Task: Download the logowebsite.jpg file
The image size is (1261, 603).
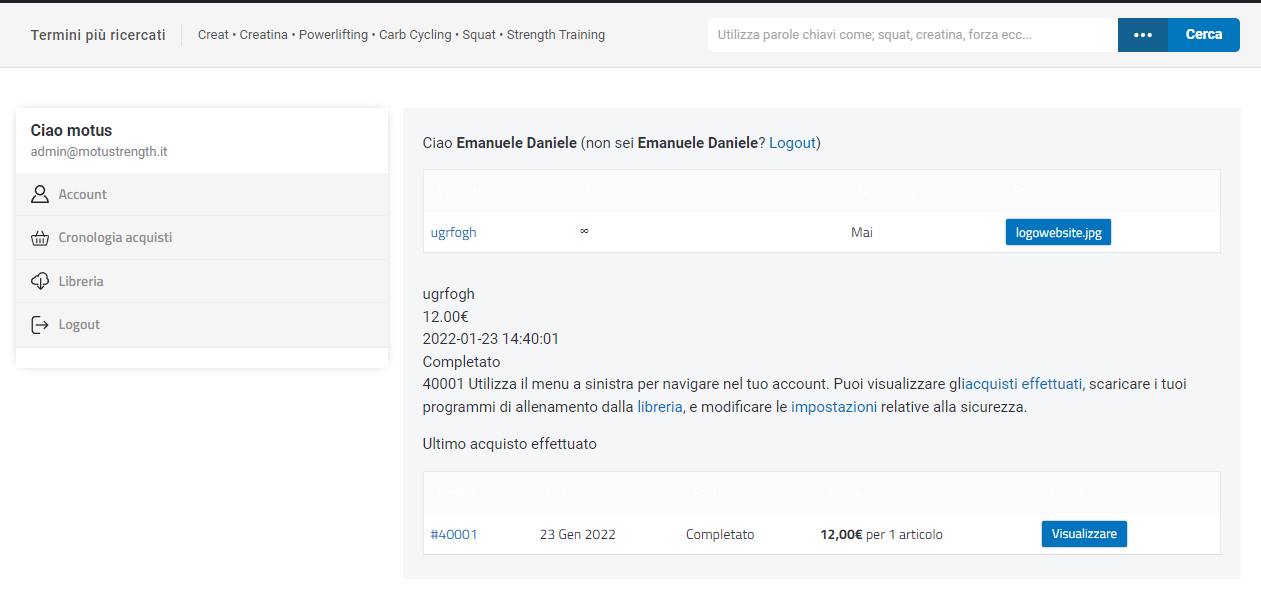Action: tap(1058, 232)
